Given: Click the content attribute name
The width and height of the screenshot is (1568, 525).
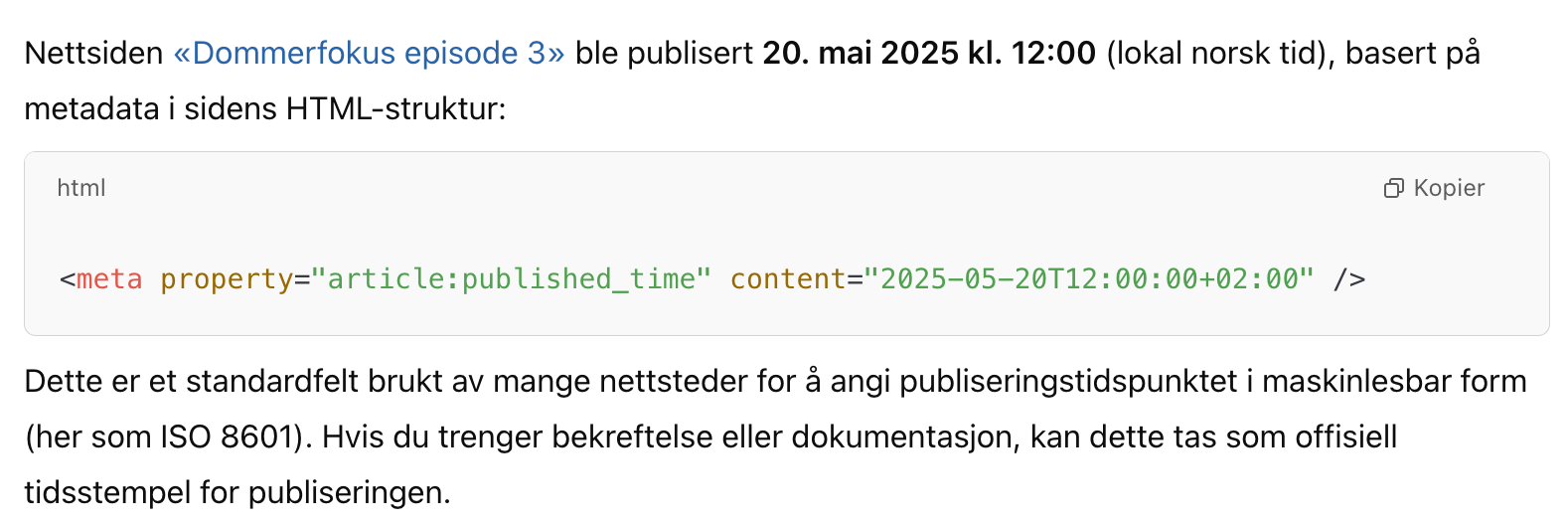Looking at the screenshot, I should [788, 279].
